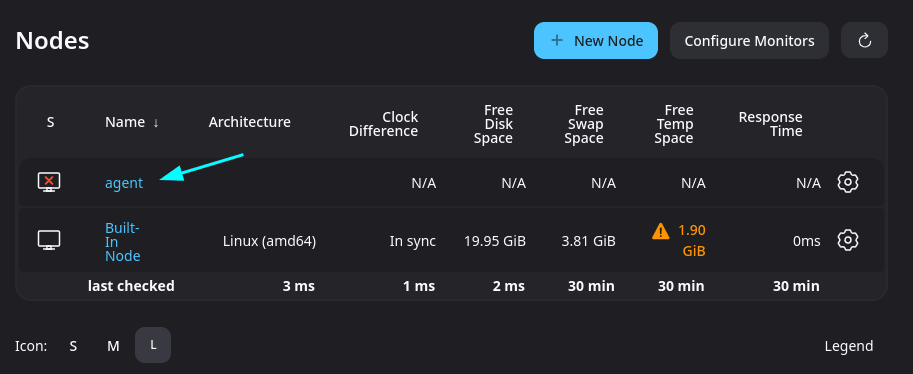Select medium icon size M

pos(113,346)
